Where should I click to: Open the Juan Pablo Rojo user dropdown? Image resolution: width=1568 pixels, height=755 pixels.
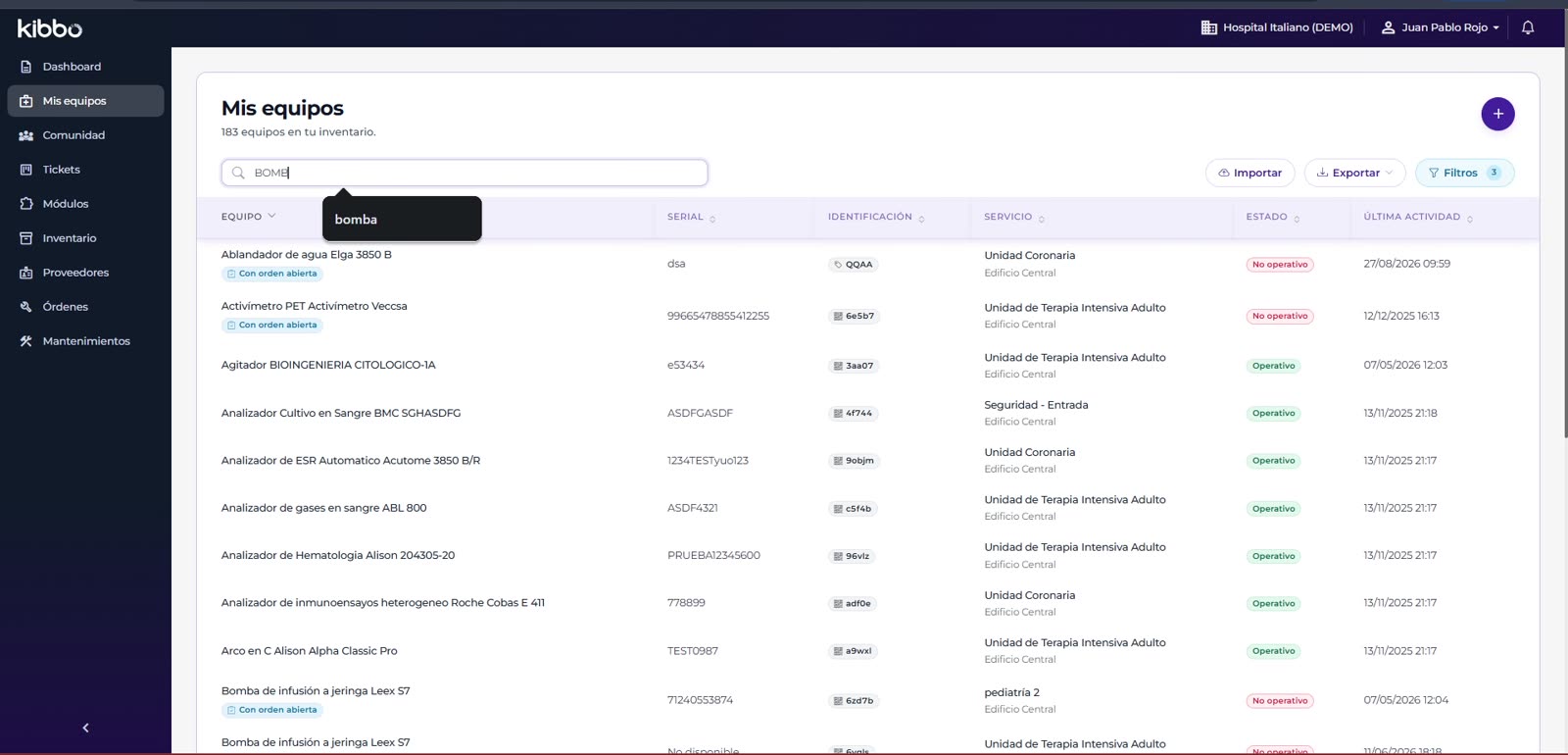(1440, 27)
